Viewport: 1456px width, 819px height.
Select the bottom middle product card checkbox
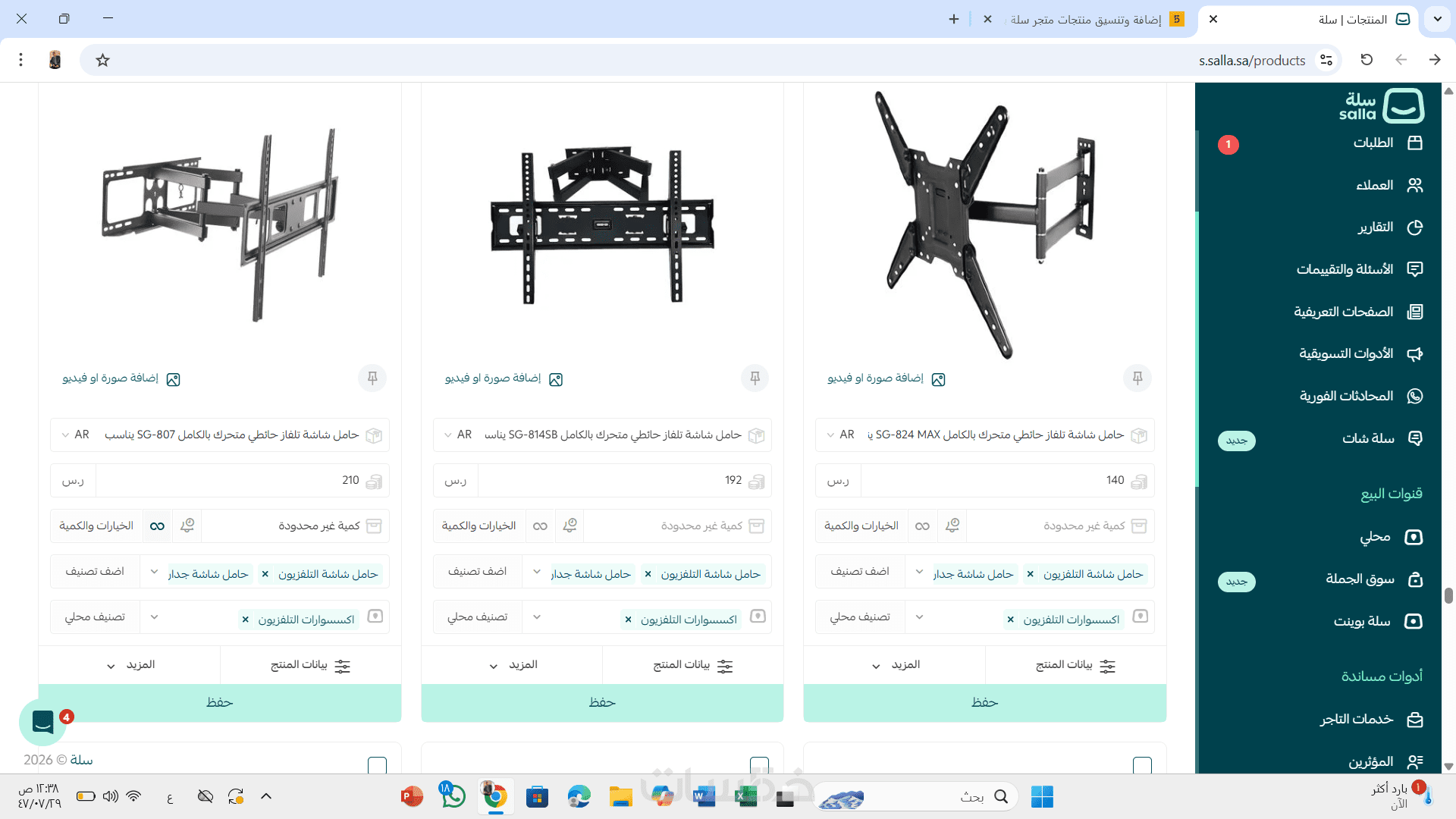(759, 764)
